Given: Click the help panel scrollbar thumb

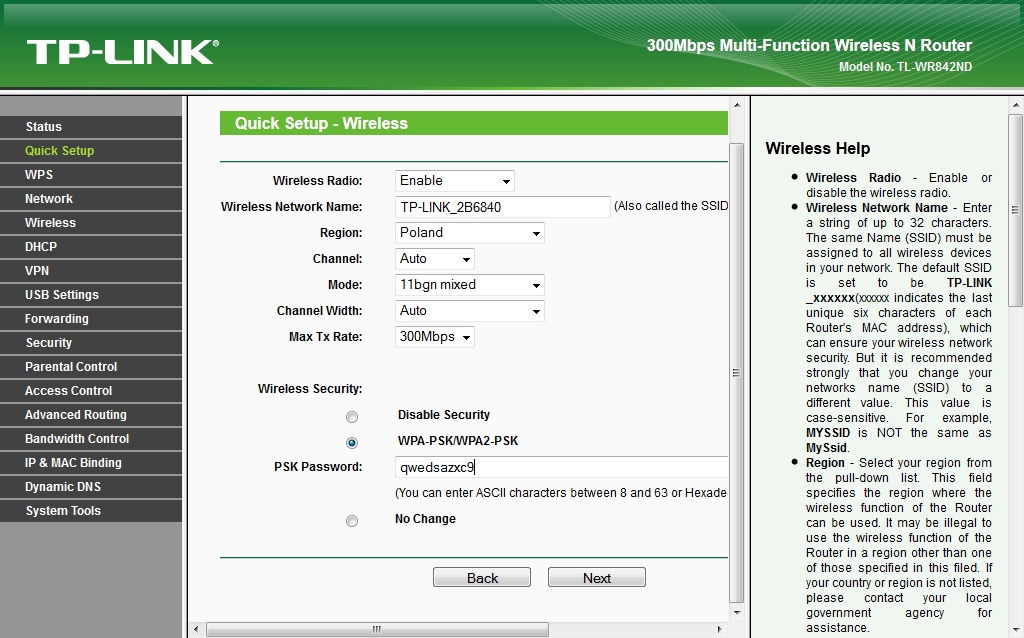Looking at the screenshot, I should click(x=1016, y=210).
